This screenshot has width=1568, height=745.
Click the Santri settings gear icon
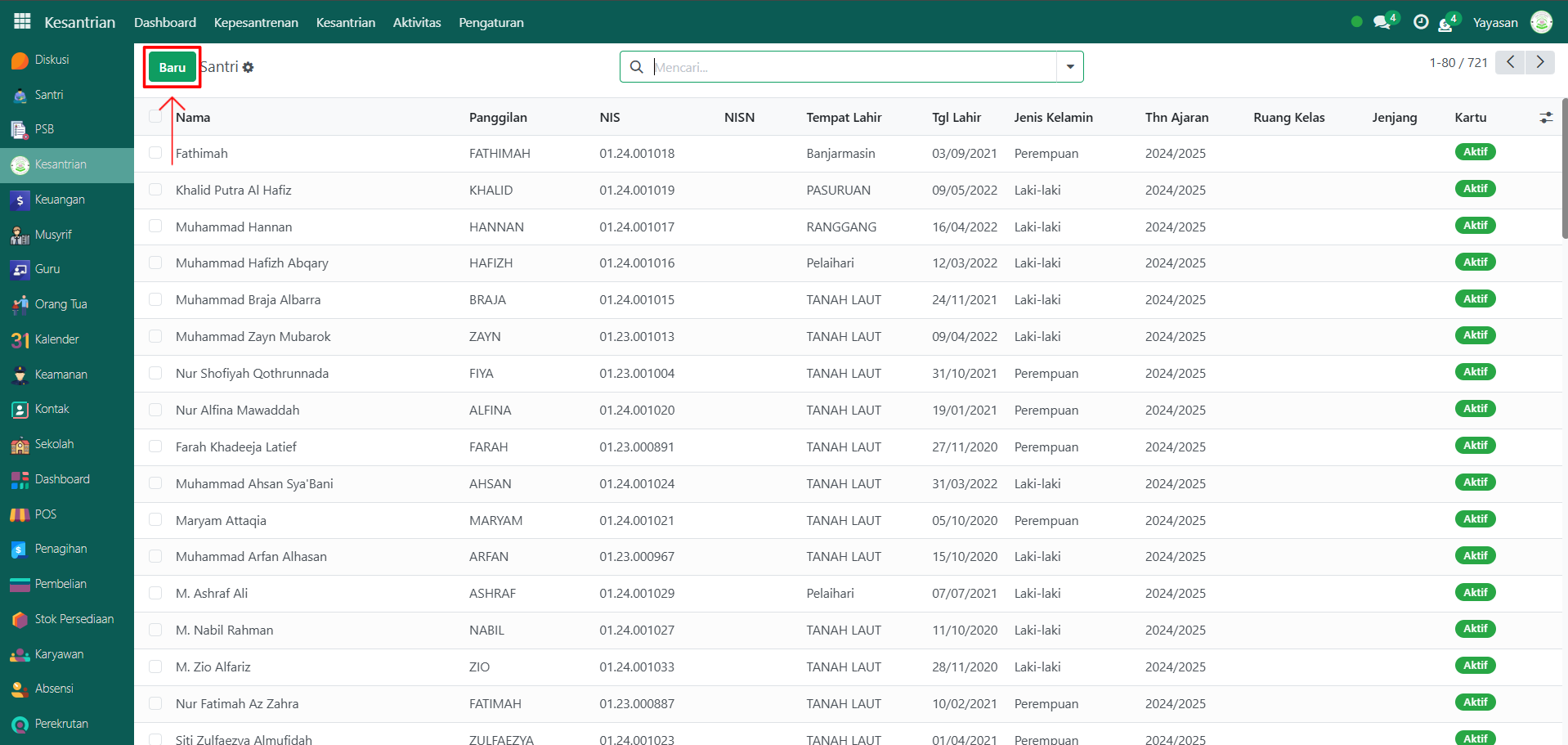249,68
